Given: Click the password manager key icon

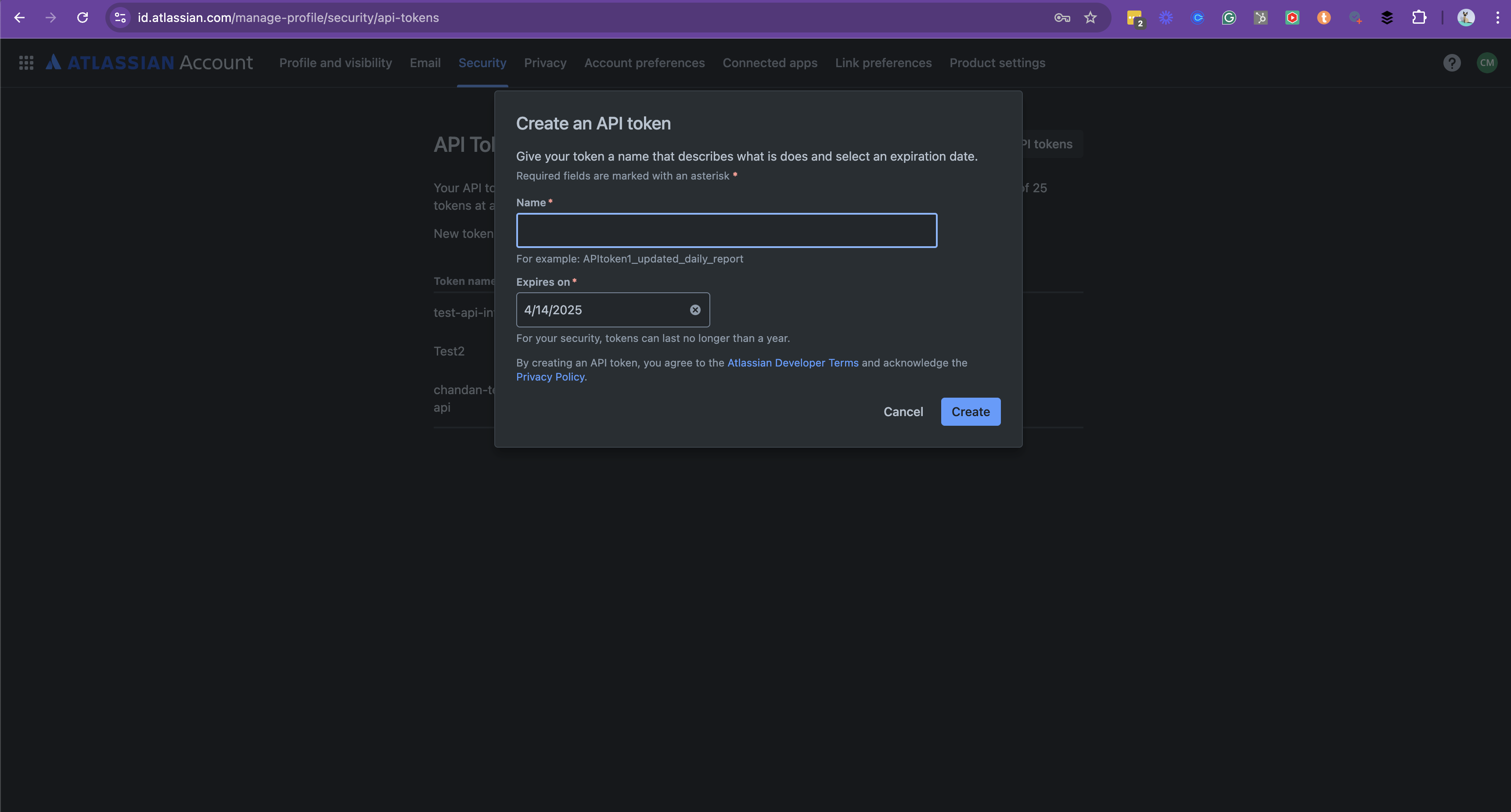Looking at the screenshot, I should tap(1061, 18).
